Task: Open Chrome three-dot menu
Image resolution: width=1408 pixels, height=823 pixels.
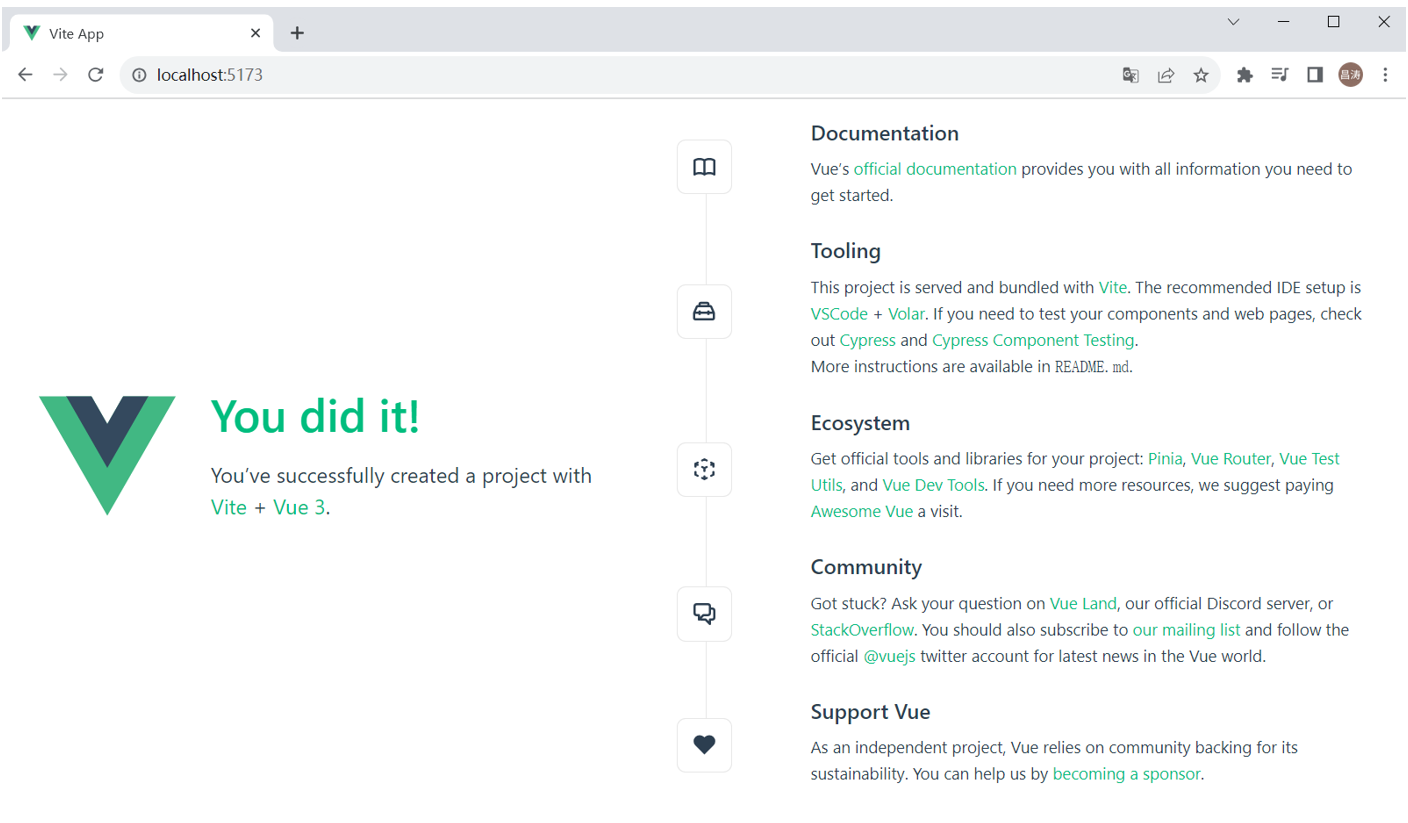Action: (x=1385, y=75)
